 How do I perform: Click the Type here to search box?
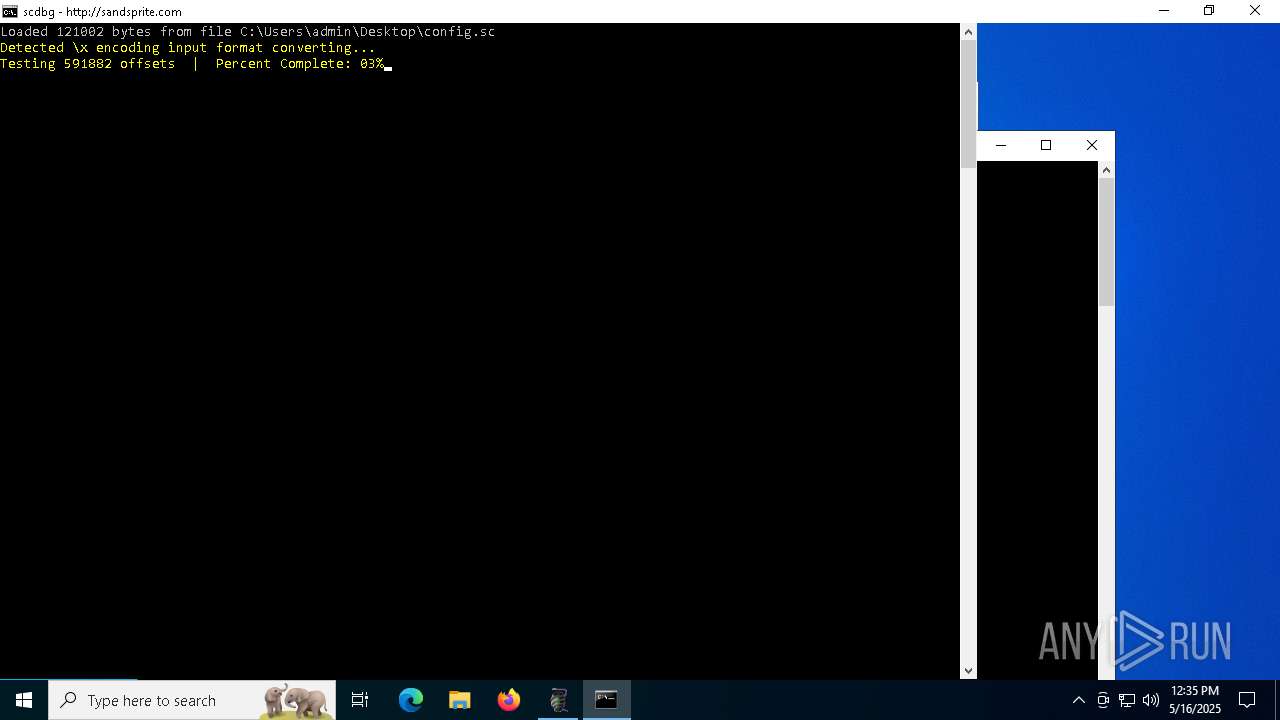(192, 700)
